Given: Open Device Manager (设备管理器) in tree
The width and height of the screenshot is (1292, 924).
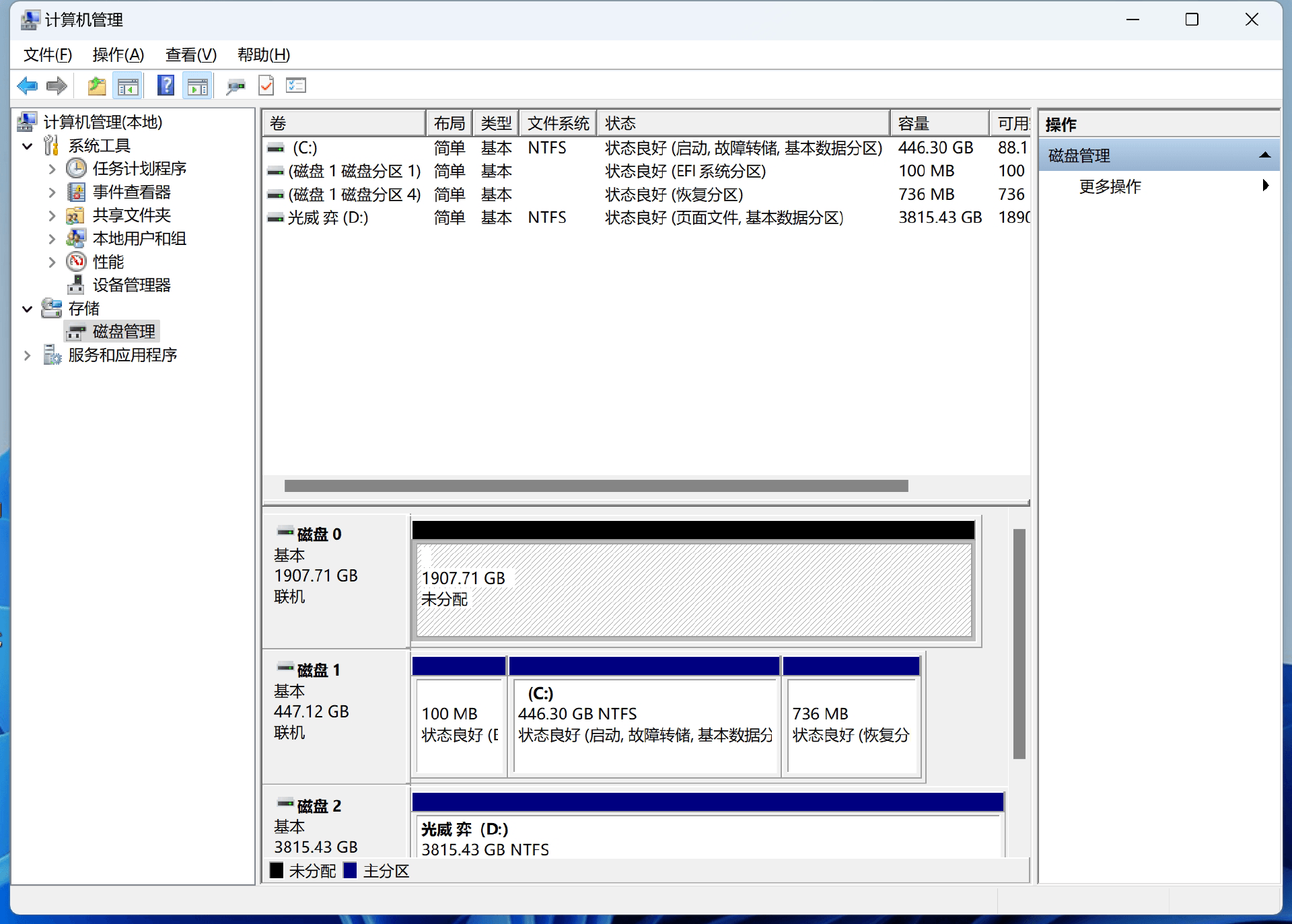Looking at the screenshot, I should click(131, 285).
